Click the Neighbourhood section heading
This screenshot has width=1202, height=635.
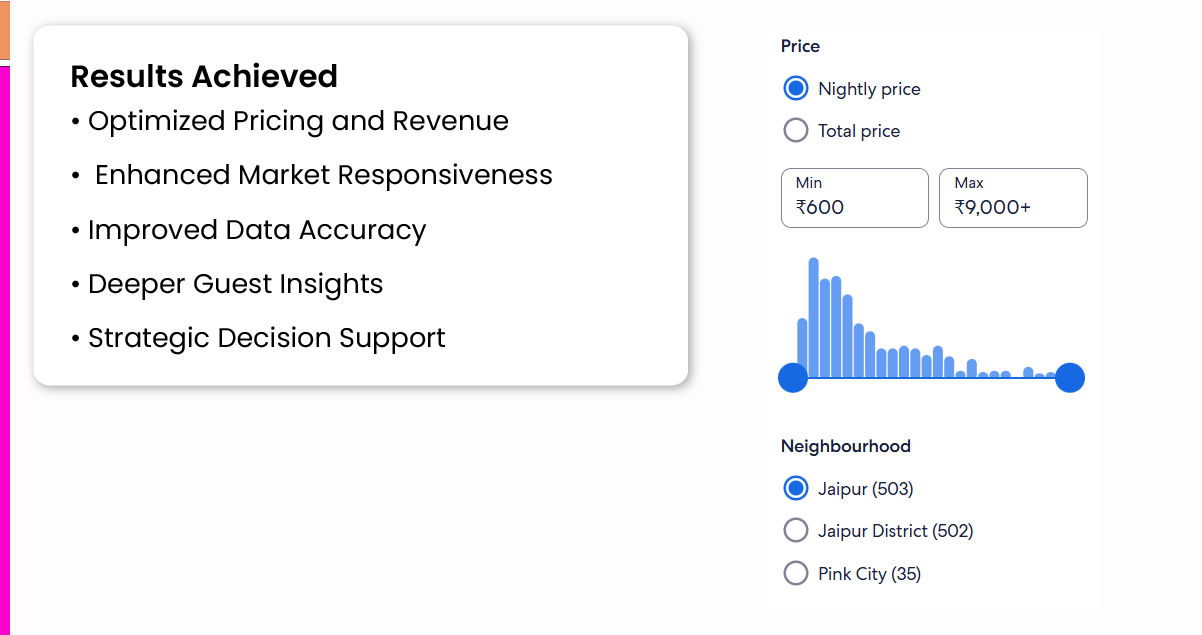pos(845,446)
